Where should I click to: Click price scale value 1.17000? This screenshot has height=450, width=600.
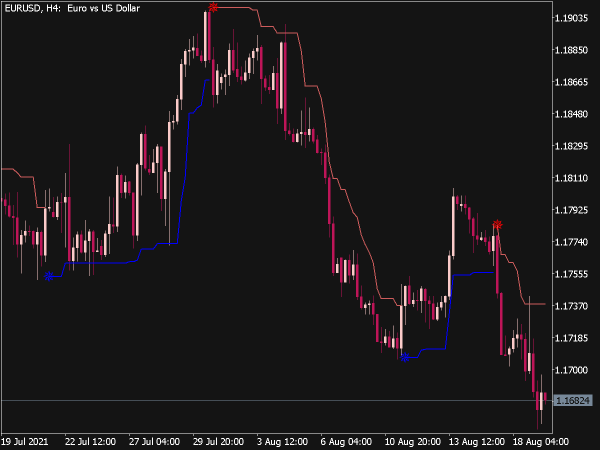click(571, 370)
